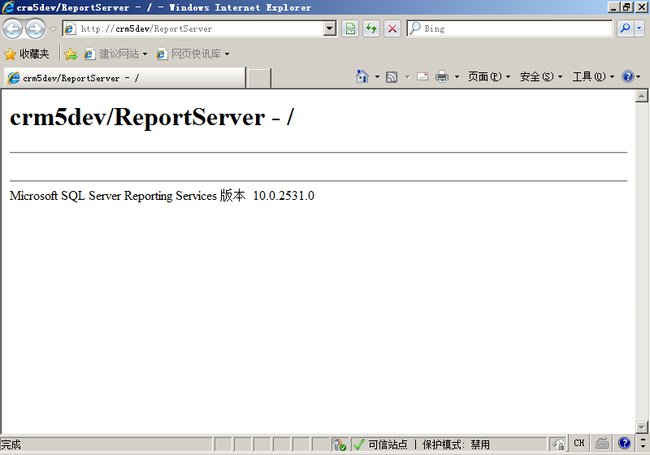Click the language bar keyboard icon
The width and height of the screenshot is (650, 455).
602,443
